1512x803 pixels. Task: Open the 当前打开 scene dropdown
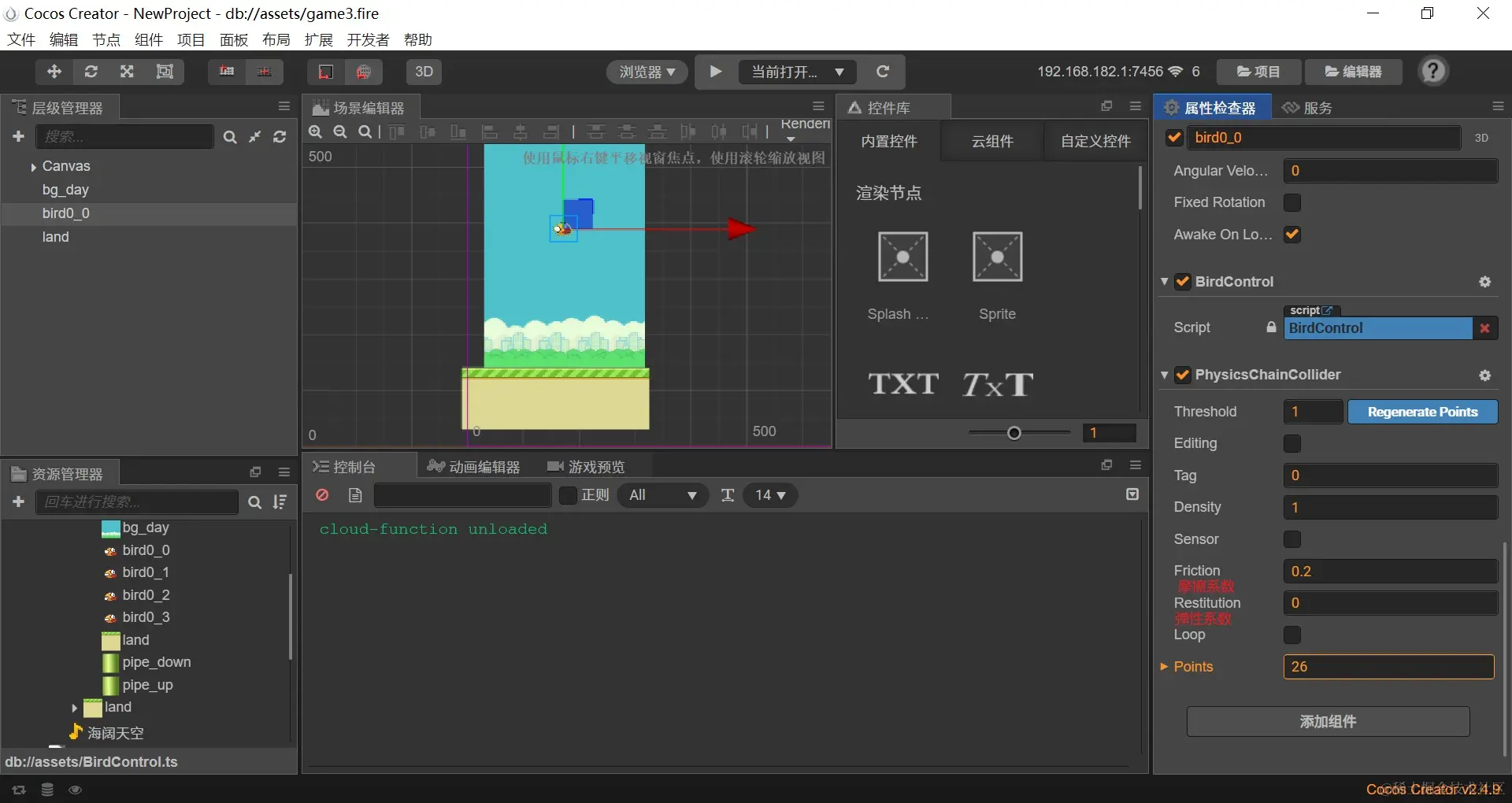(x=797, y=72)
